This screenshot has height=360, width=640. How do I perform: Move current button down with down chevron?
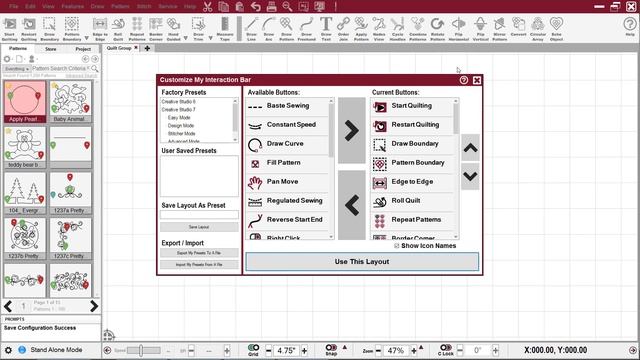470,176
